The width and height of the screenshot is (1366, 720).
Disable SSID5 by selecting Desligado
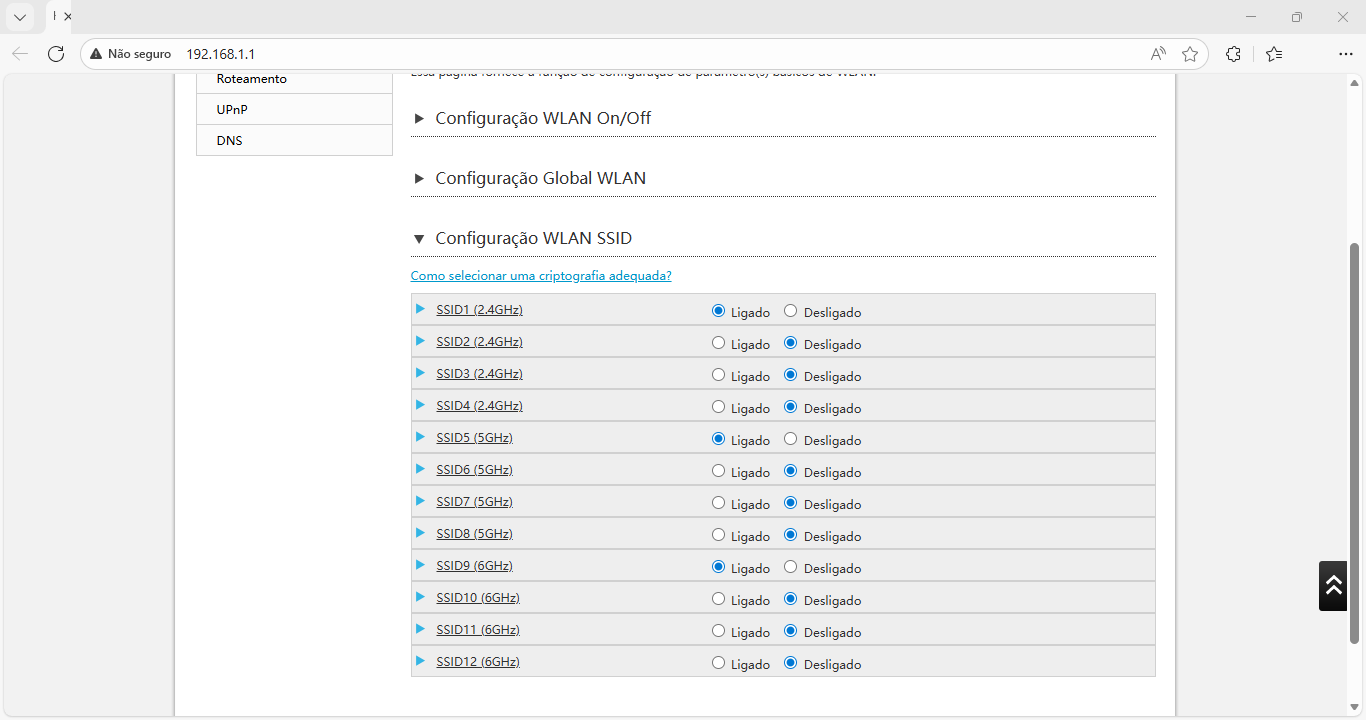point(790,438)
